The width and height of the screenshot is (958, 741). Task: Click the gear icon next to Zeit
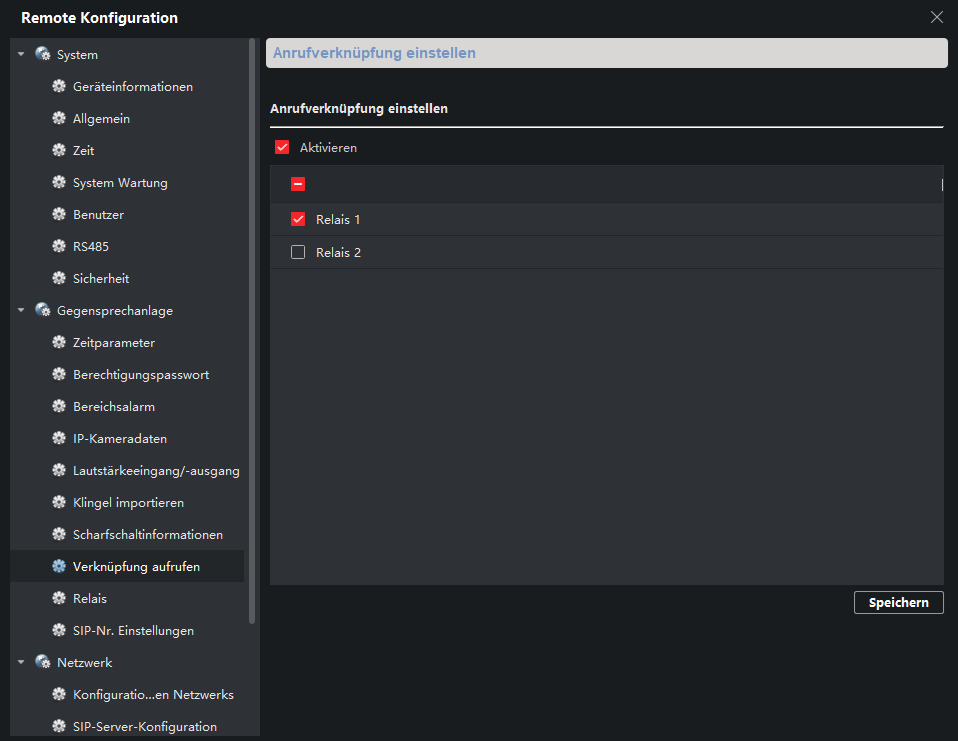pos(59,150)
